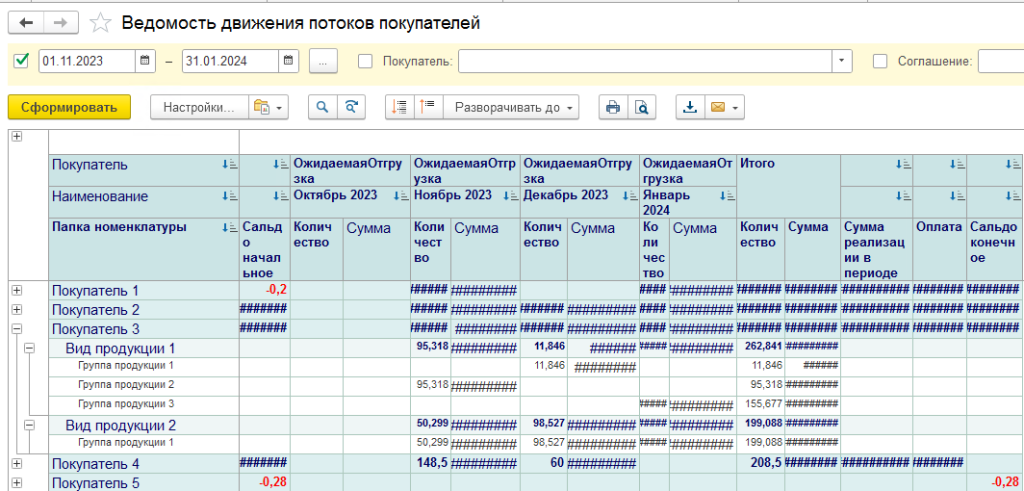Click the 148,5 quantity cell
The width and height of the screenshot is (1024, 491).
pos(430,464)
